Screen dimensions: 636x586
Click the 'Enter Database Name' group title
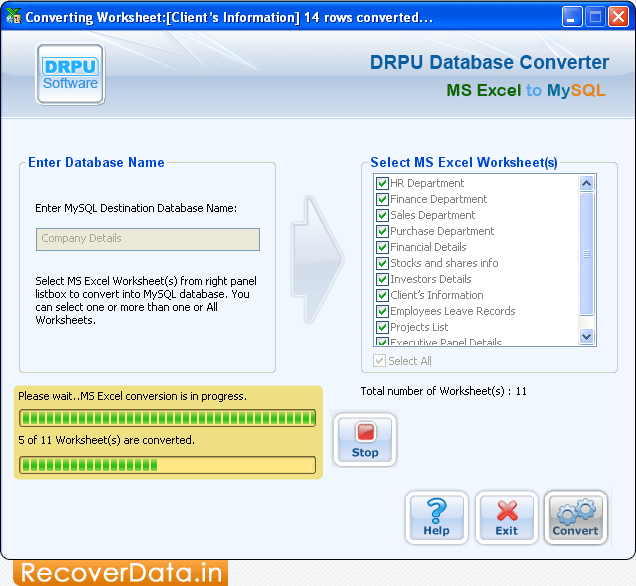point(96,162)
